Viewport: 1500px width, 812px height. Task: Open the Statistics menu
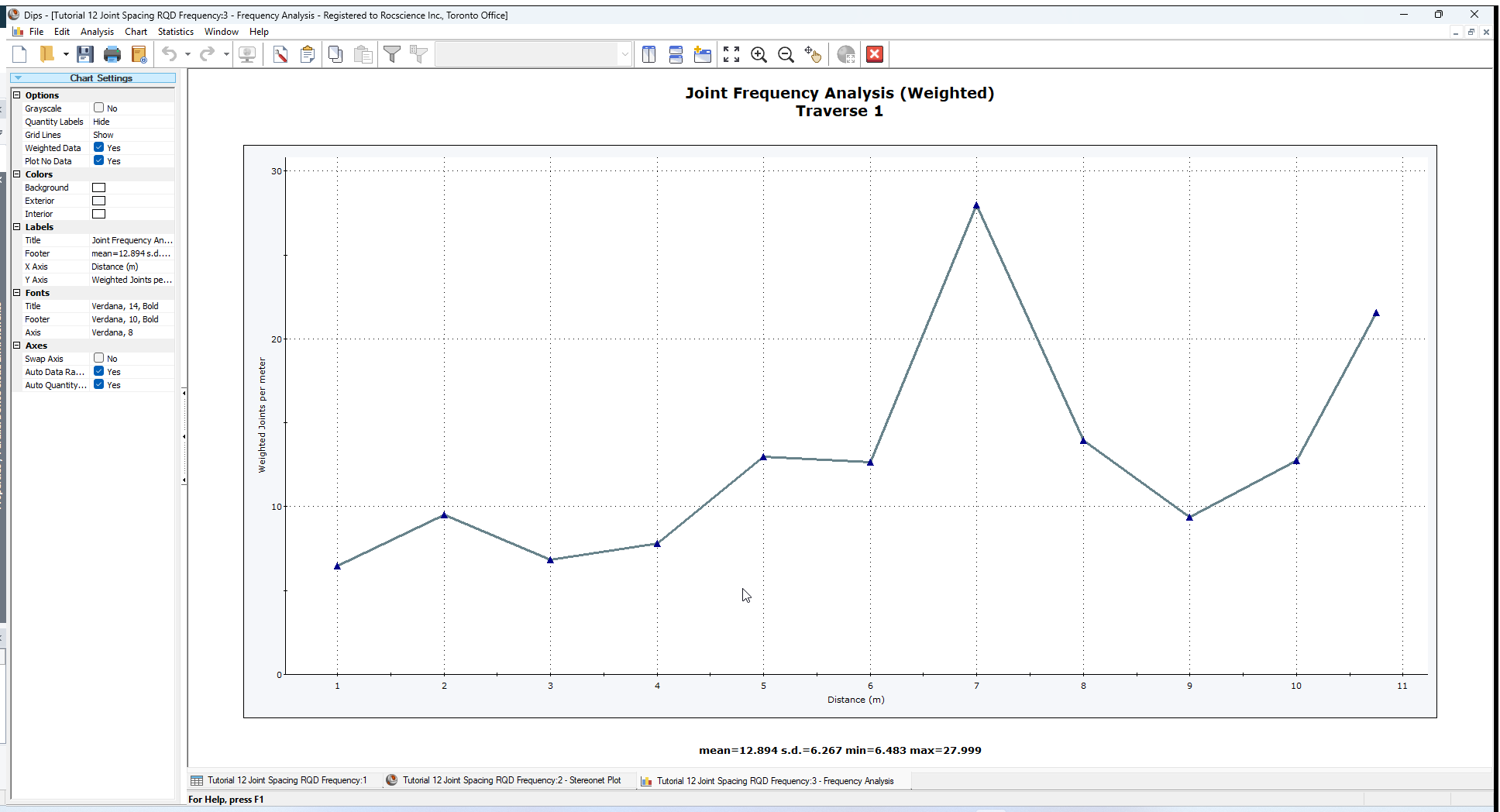point(175,32)
